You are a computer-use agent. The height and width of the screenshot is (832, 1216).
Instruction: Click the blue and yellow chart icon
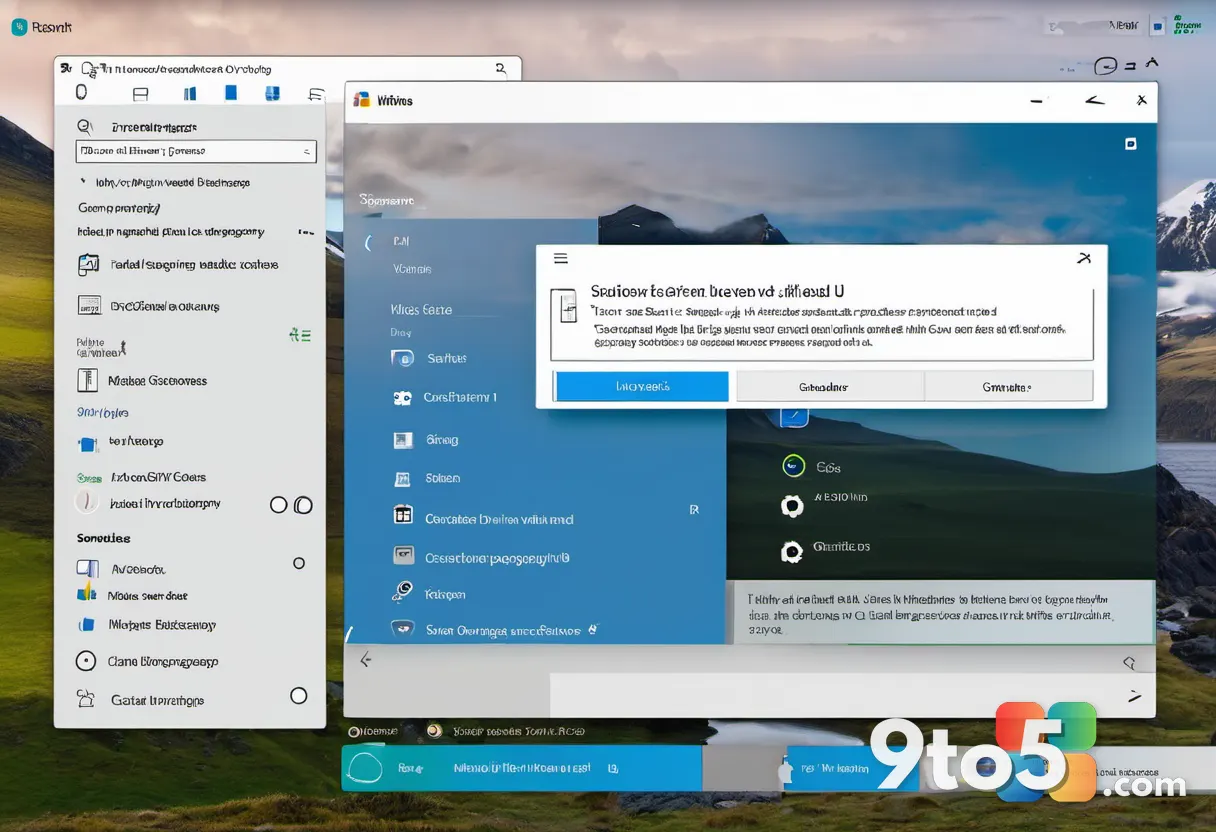pos(87,593)
